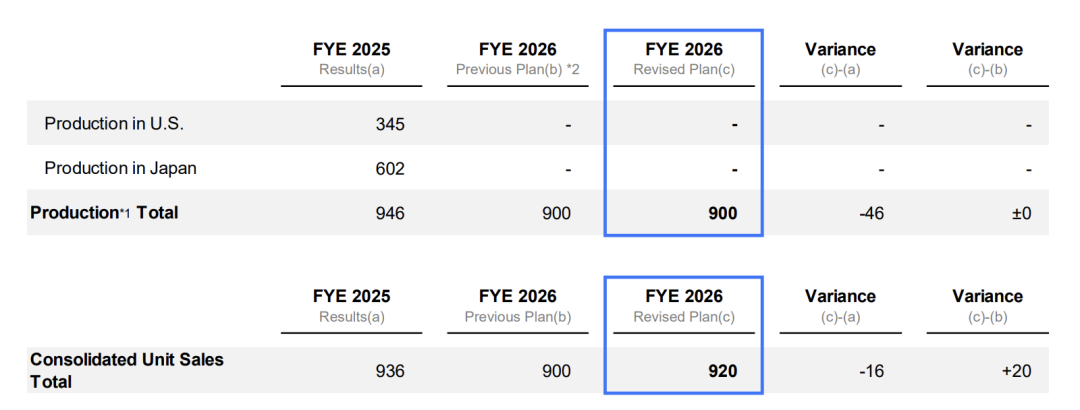Click the Production in U.S. row label

114,124
